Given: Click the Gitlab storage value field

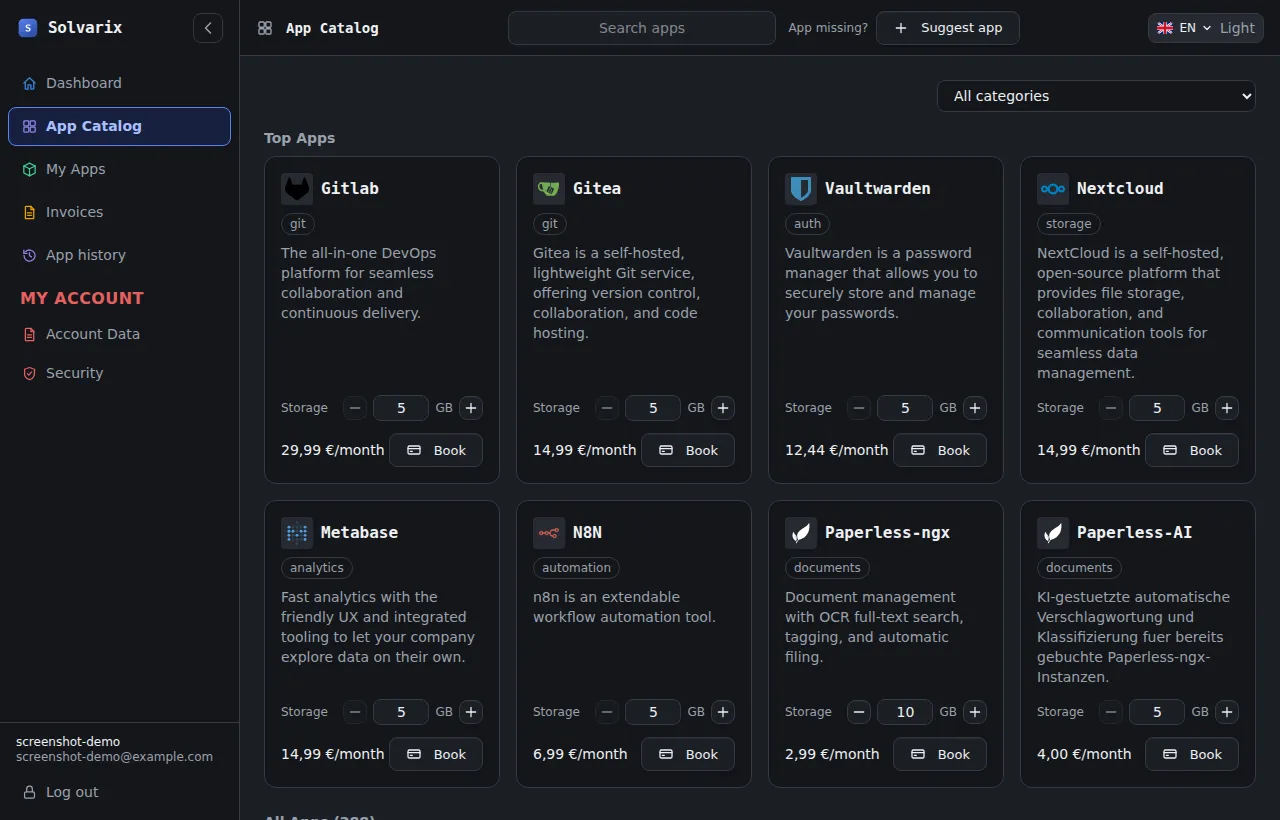Looking at the screenshot, I should tap(401, 408).
